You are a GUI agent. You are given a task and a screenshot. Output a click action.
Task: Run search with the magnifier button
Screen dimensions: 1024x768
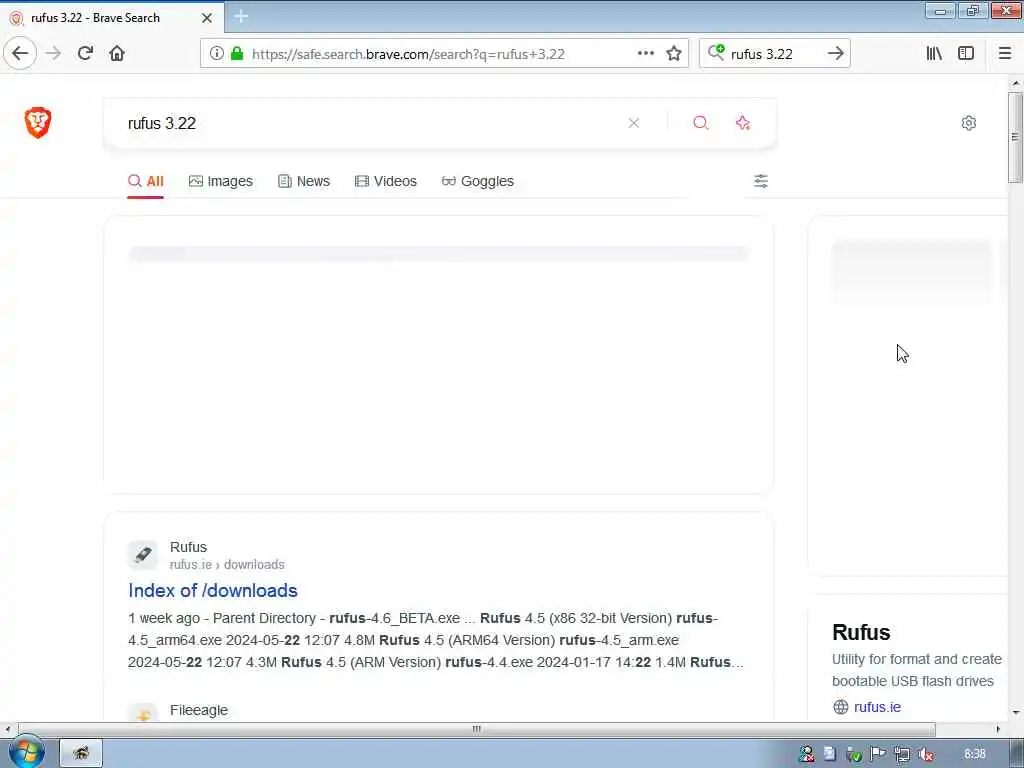701,123
